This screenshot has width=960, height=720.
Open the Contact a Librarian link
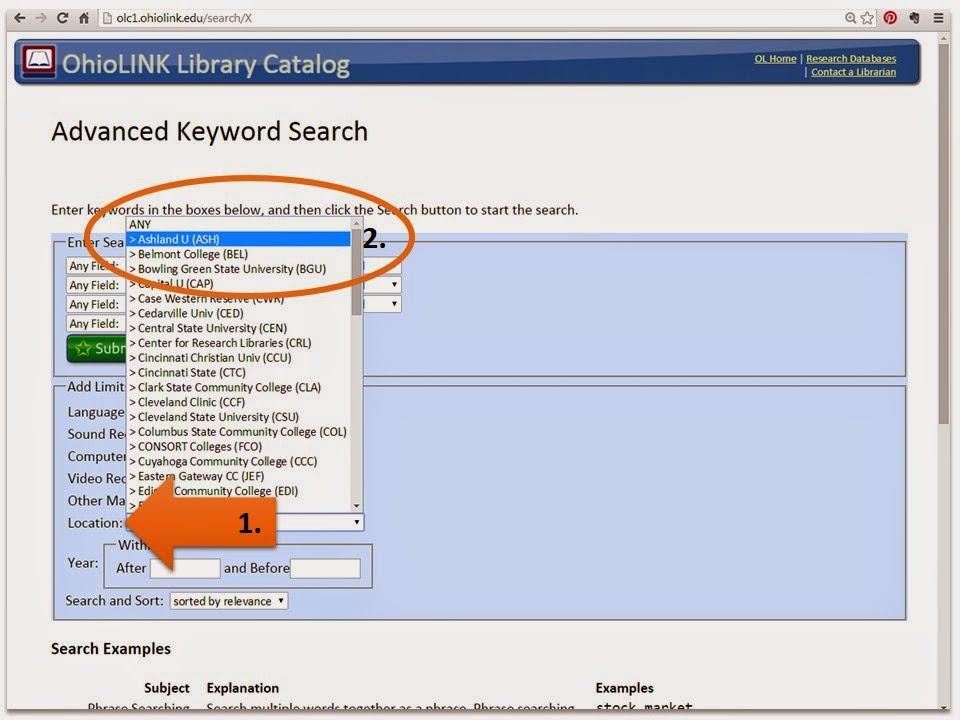[x=853, y=72]
